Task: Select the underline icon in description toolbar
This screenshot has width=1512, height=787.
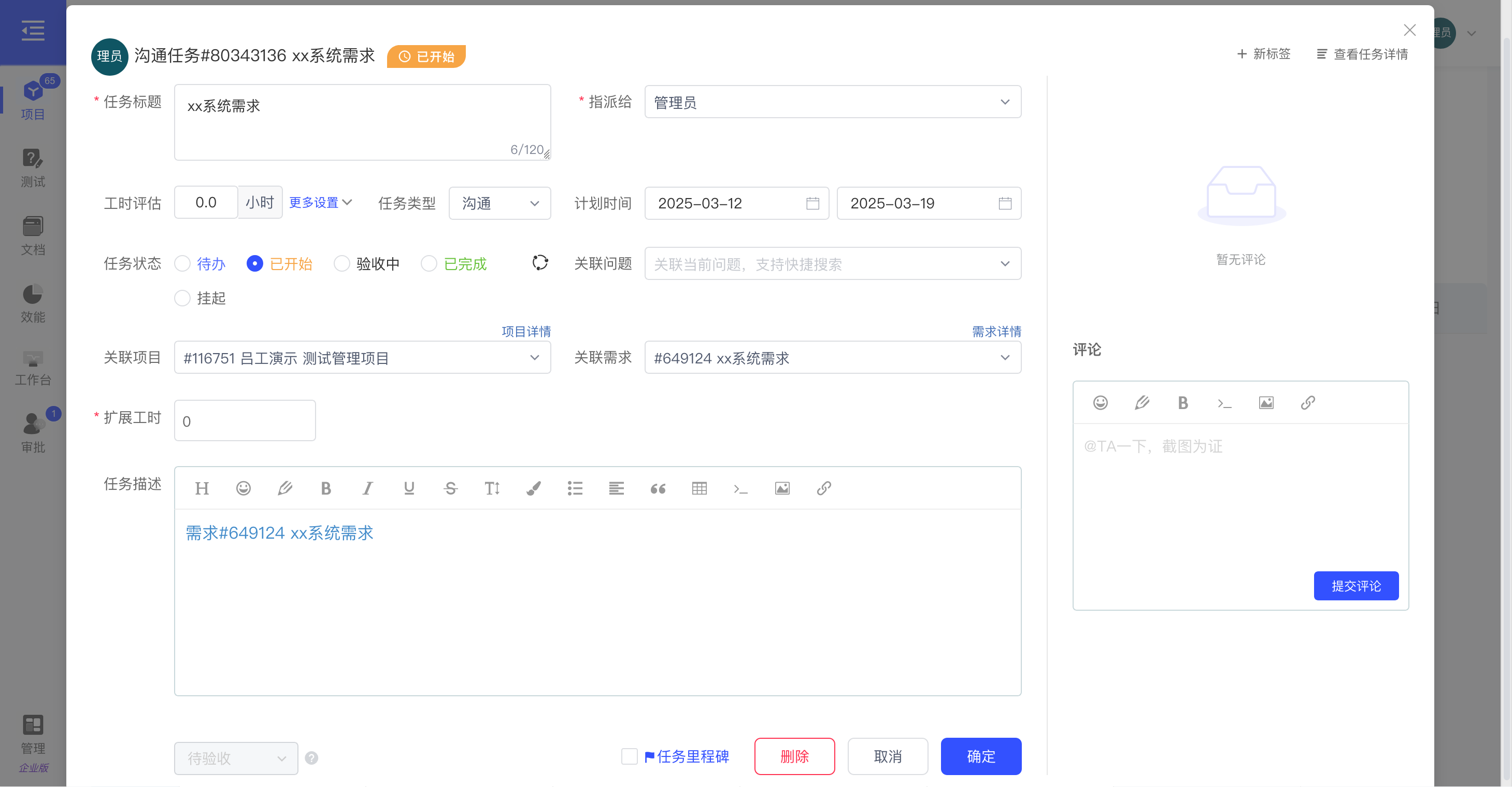Action: (408, 488)
